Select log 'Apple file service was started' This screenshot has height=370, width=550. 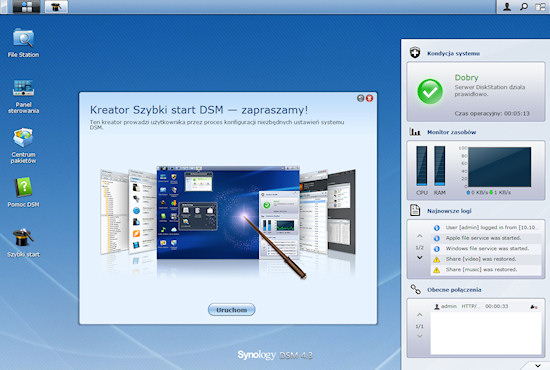click(x=486, y=238)
